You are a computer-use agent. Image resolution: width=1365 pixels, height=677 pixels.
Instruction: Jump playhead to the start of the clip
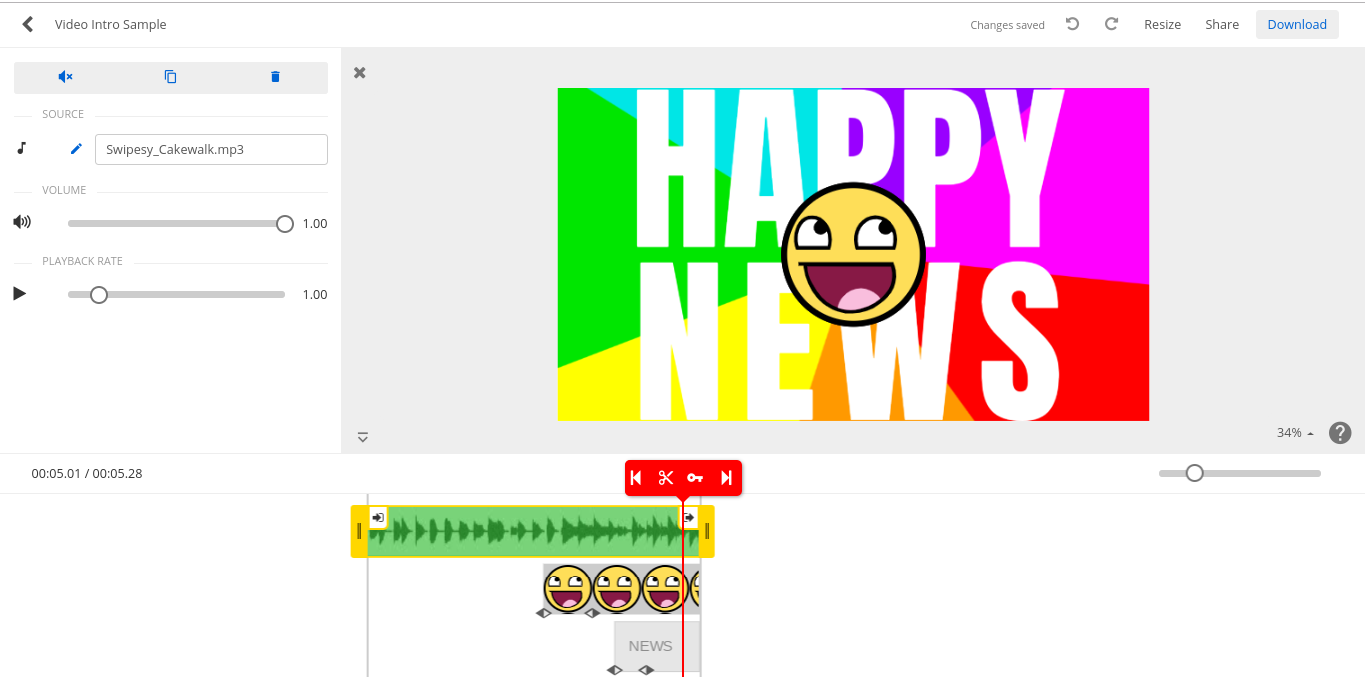636,478
